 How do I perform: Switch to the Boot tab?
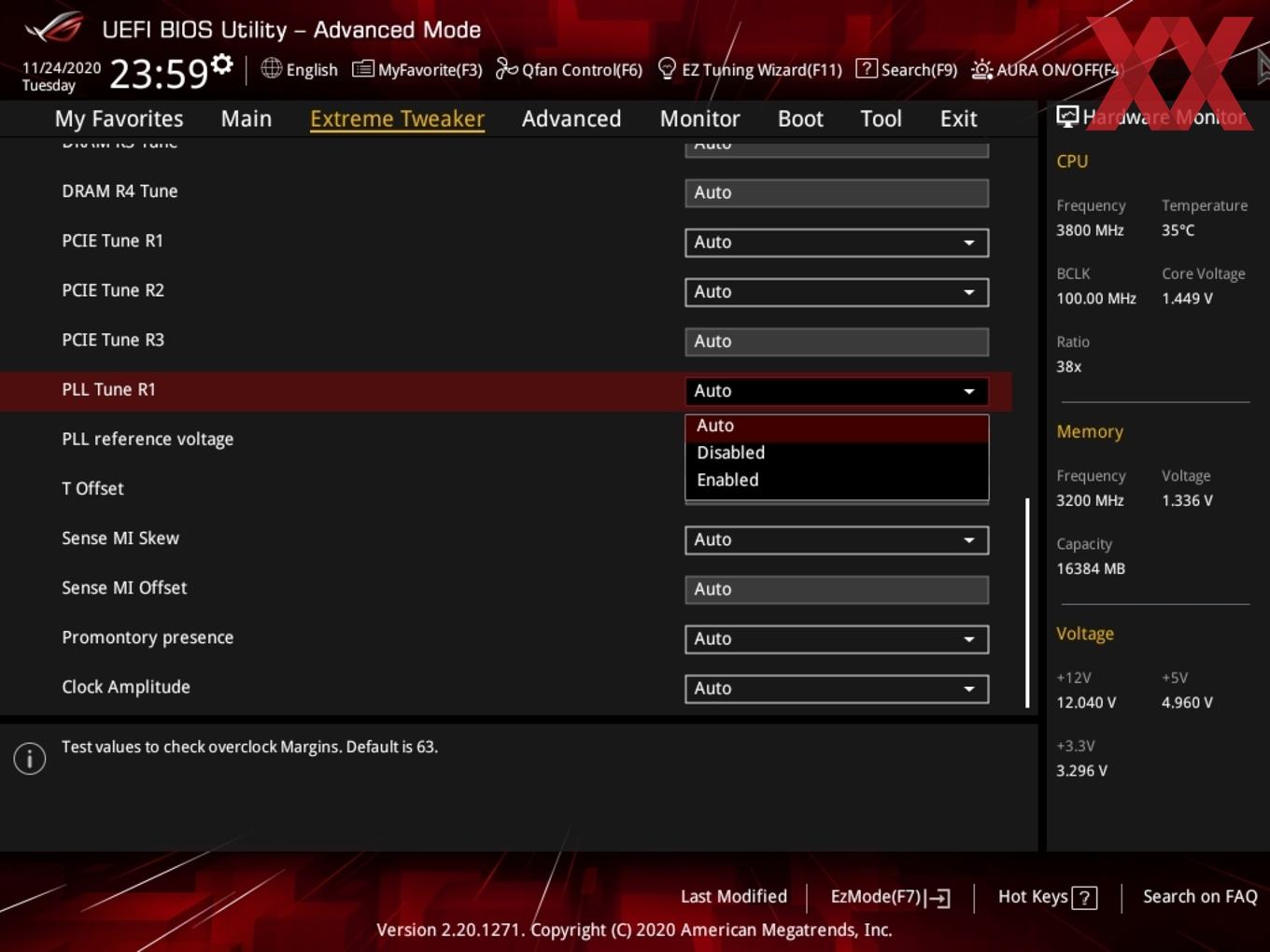800,119
